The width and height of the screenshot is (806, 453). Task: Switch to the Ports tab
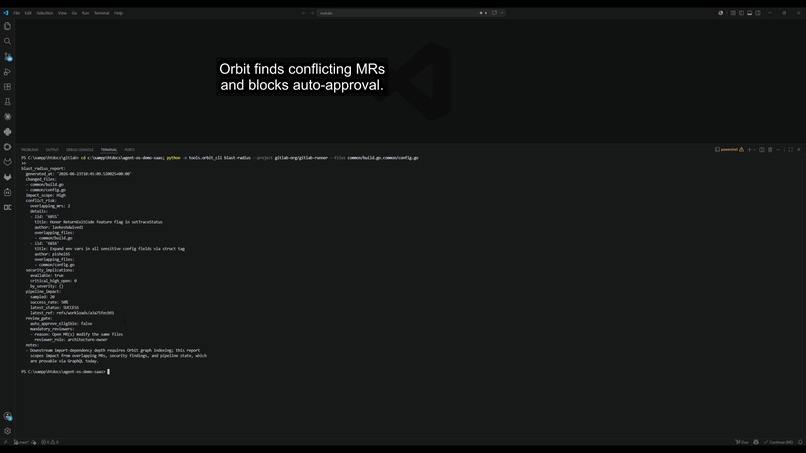pos(130,150)
